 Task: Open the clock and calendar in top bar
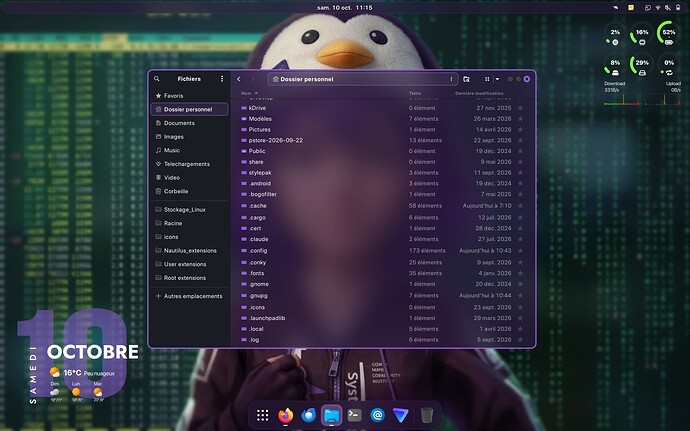345,7
